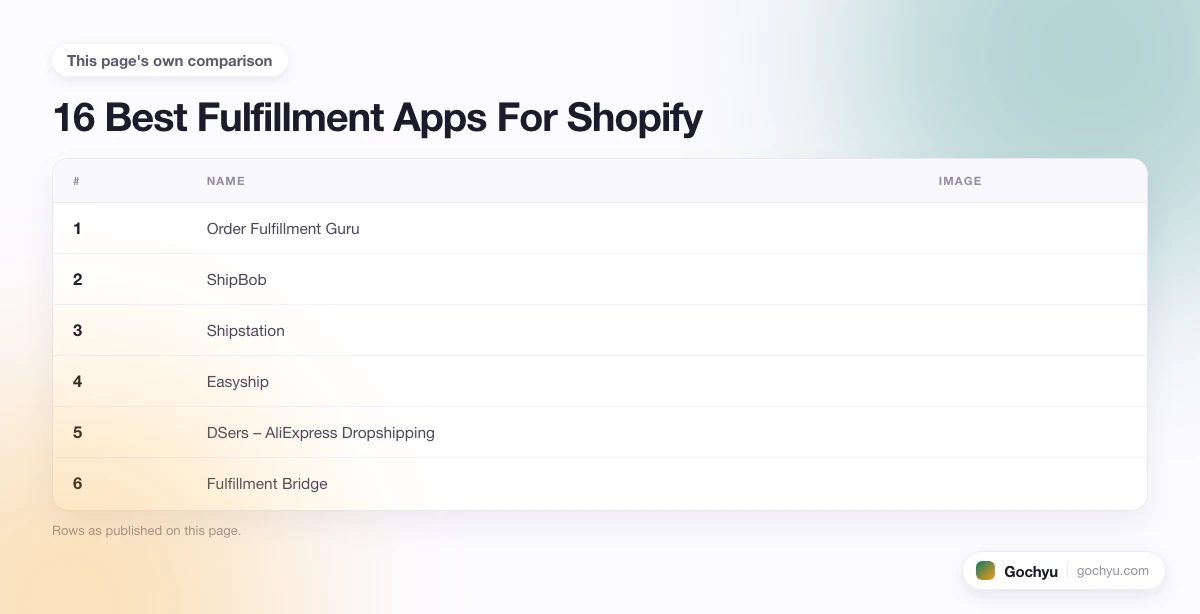Click rank number 4 cell
The height and width of the screenshot is (614, 1200).
click(77, 382)
